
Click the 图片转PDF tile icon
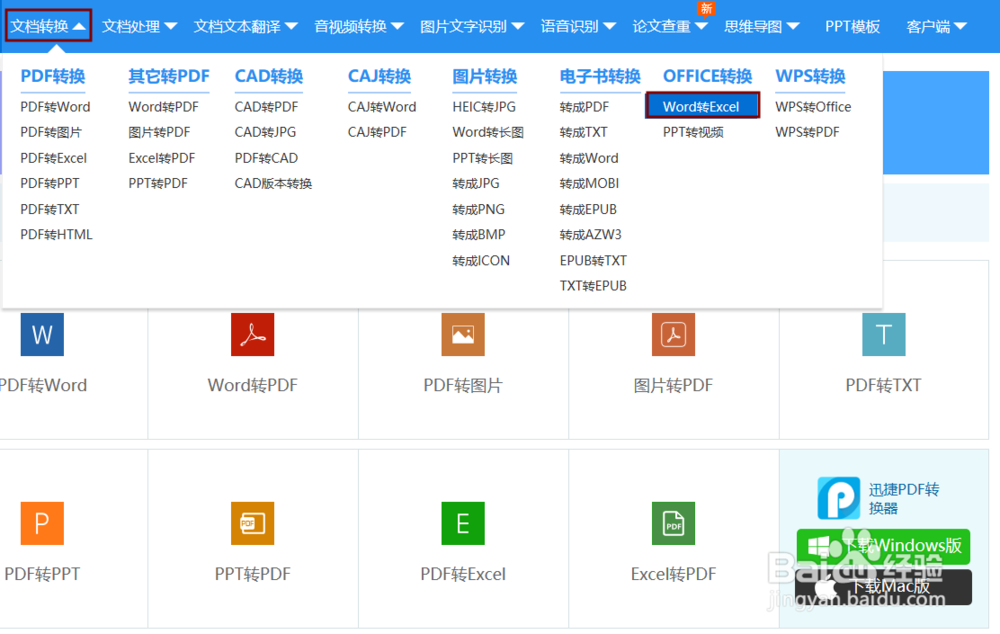(x=673, y=334)
